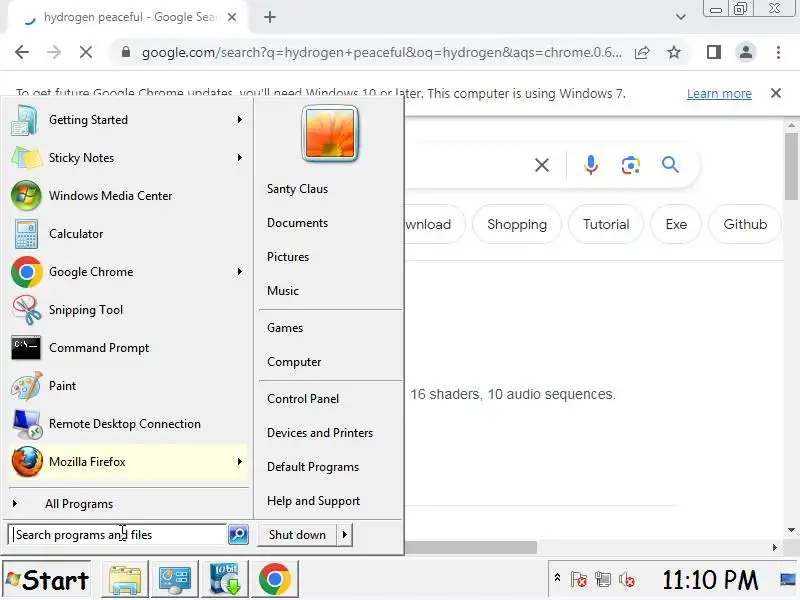Share this page icon in address bar
Image resolution: width=800 pixels, height=600 pixels.
tap(642, 52)
